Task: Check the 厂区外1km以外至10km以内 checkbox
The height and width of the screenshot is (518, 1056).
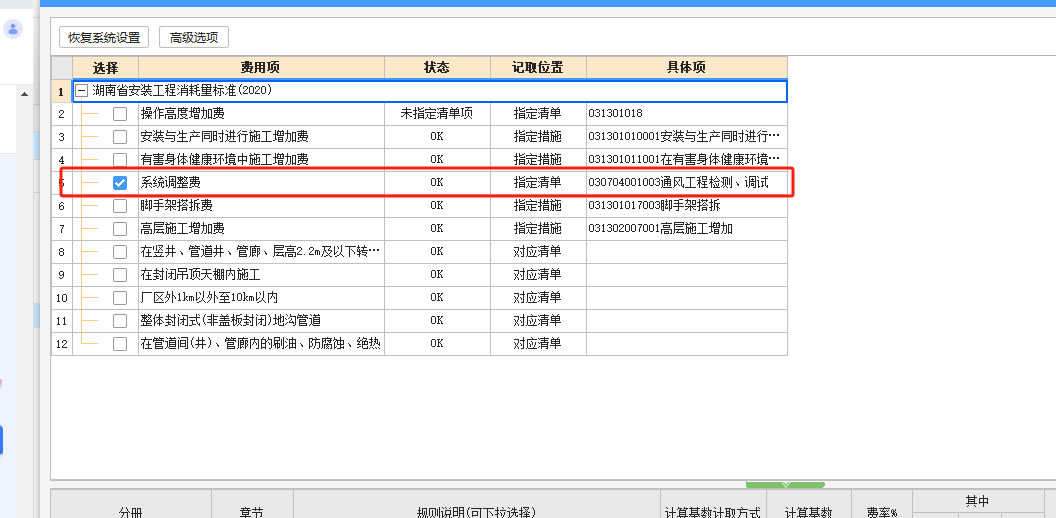Action: [120, 298]
